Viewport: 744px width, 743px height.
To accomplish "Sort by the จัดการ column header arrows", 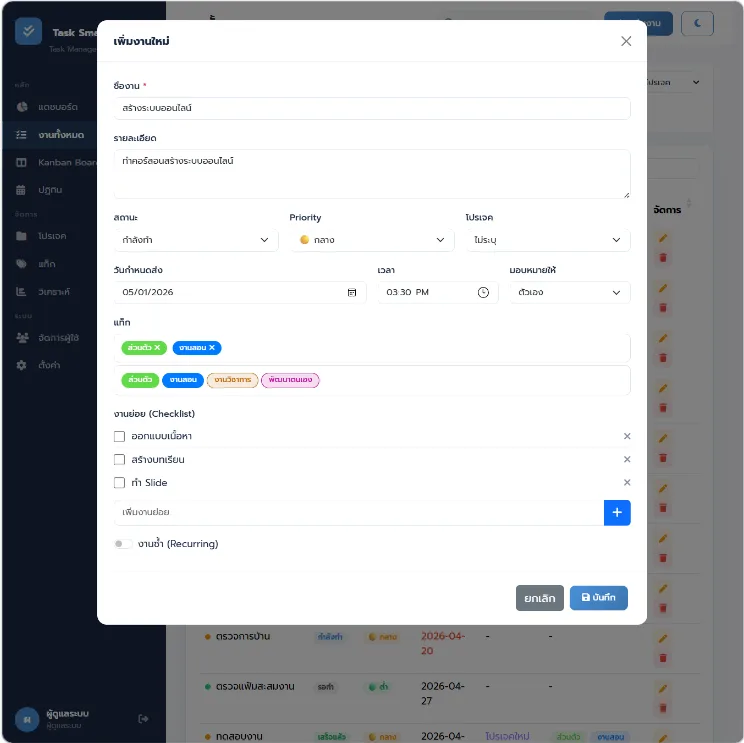I will (688, 204).
